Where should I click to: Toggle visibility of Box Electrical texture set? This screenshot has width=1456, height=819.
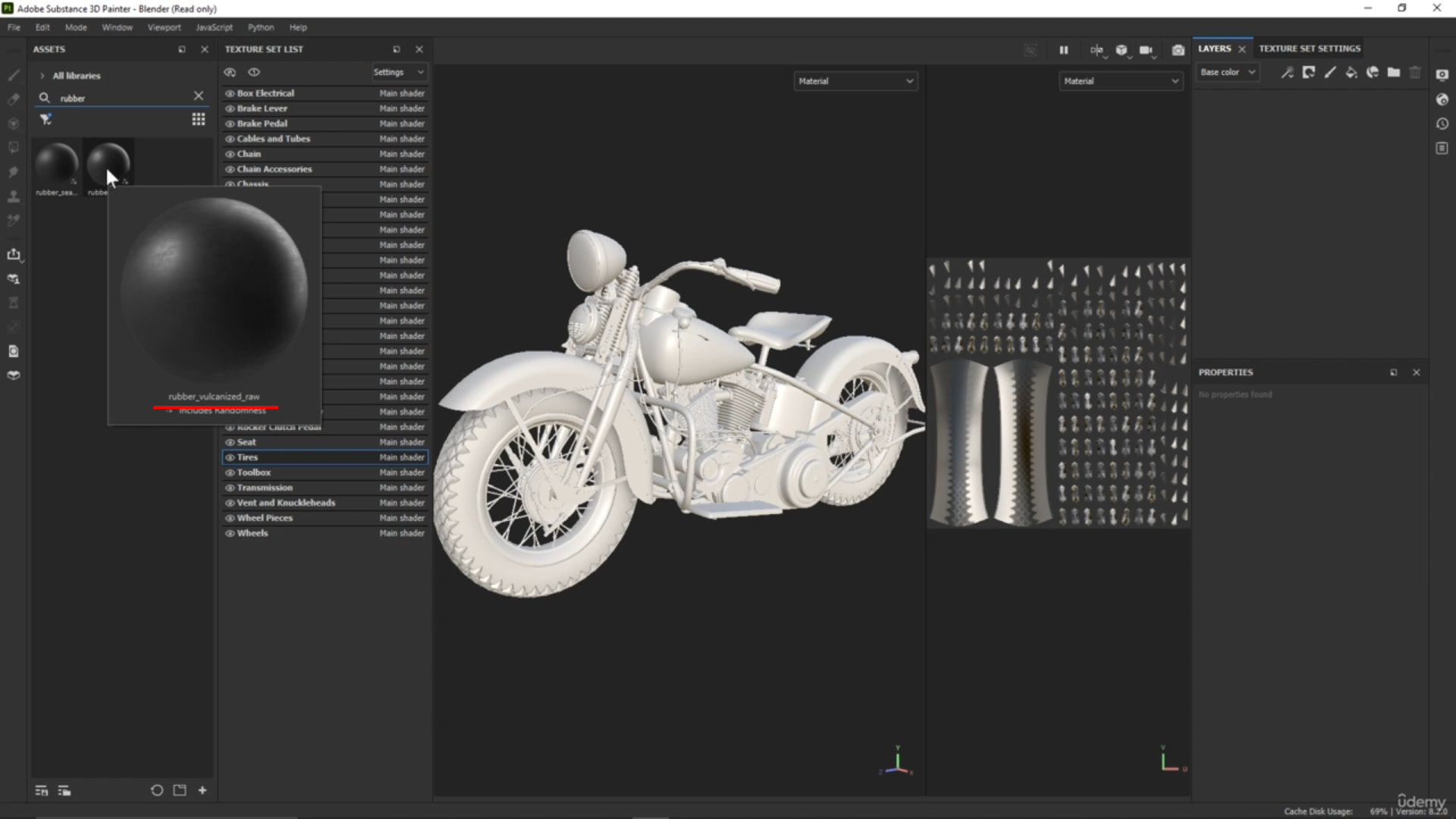click(230, 93)
